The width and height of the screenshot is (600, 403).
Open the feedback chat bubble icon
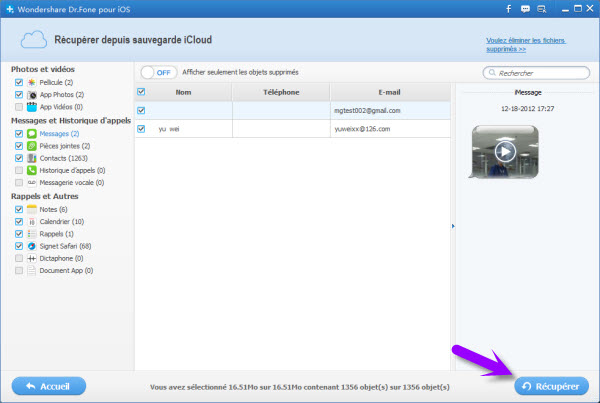click(x=525, y=9)
